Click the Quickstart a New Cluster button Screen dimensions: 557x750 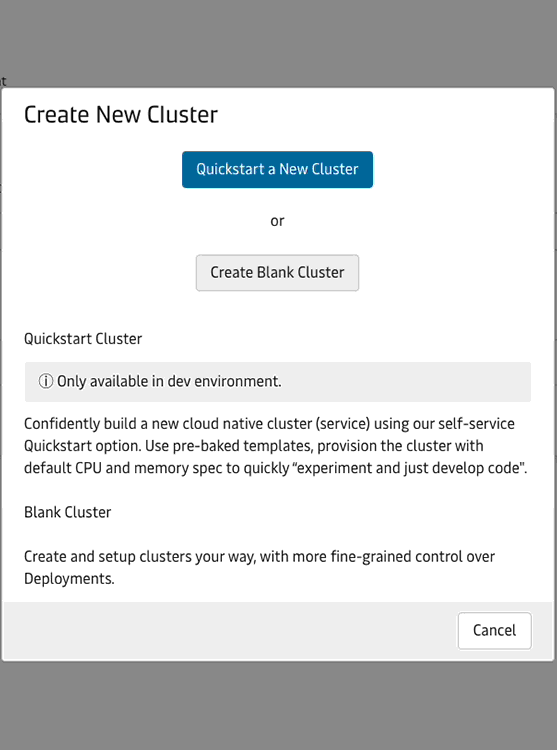277,169
